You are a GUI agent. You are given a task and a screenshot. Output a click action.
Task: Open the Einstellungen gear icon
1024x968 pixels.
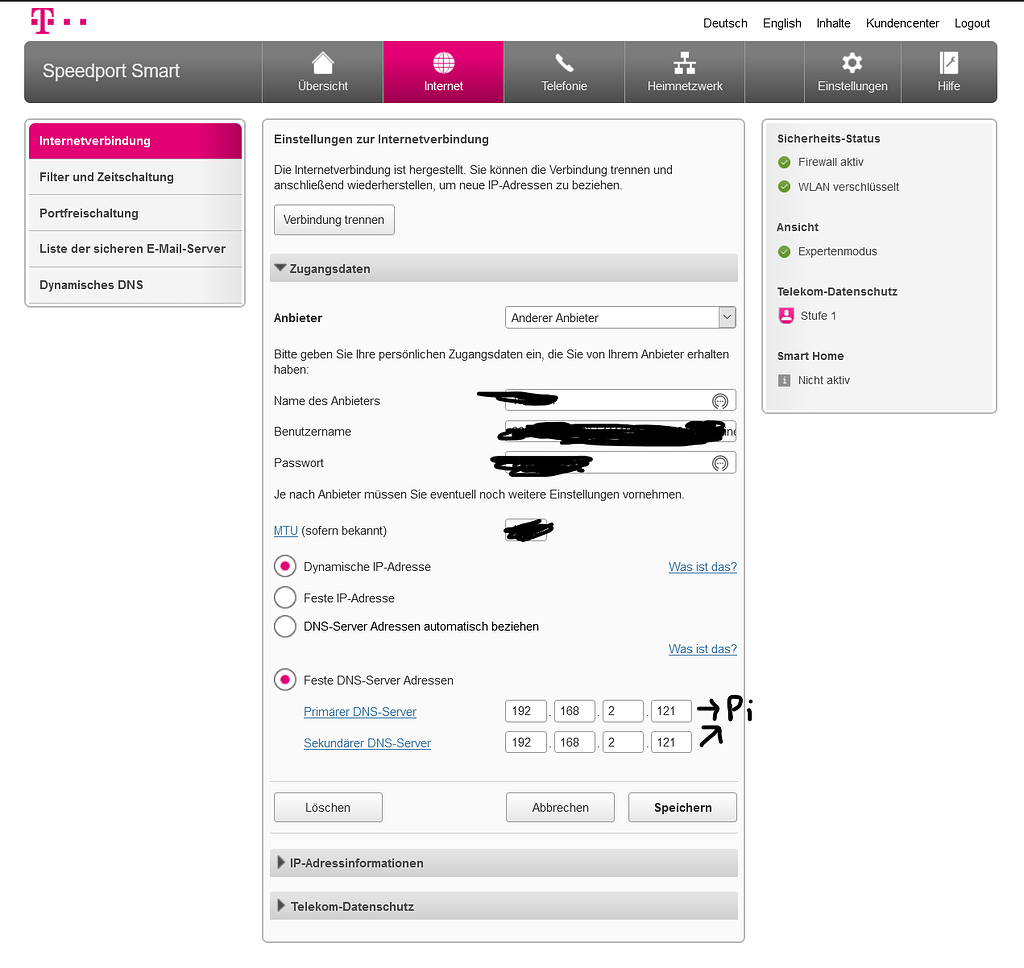pyautogui.click(x=852, y=64)
